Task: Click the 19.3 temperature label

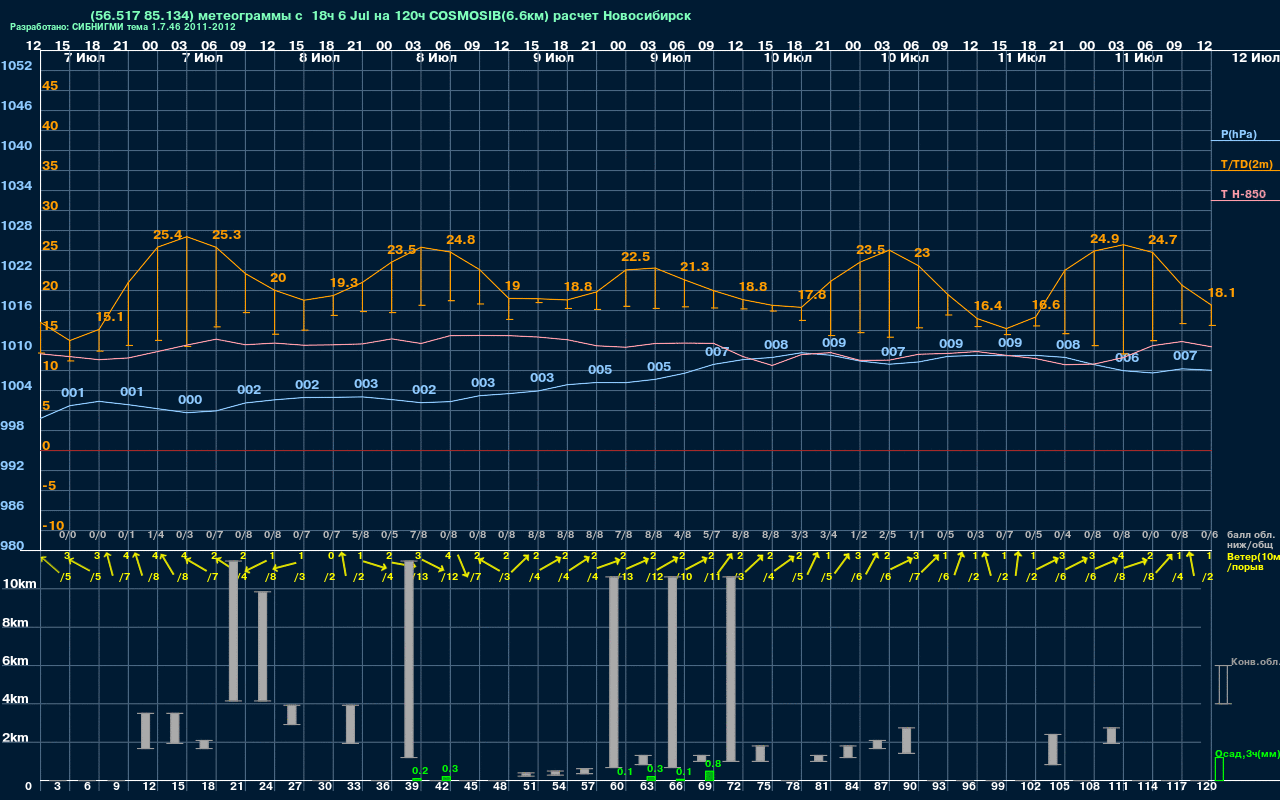Action: point(343,283)
